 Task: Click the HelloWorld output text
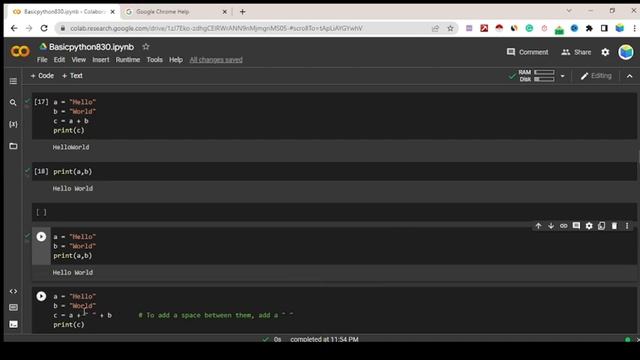71,147
